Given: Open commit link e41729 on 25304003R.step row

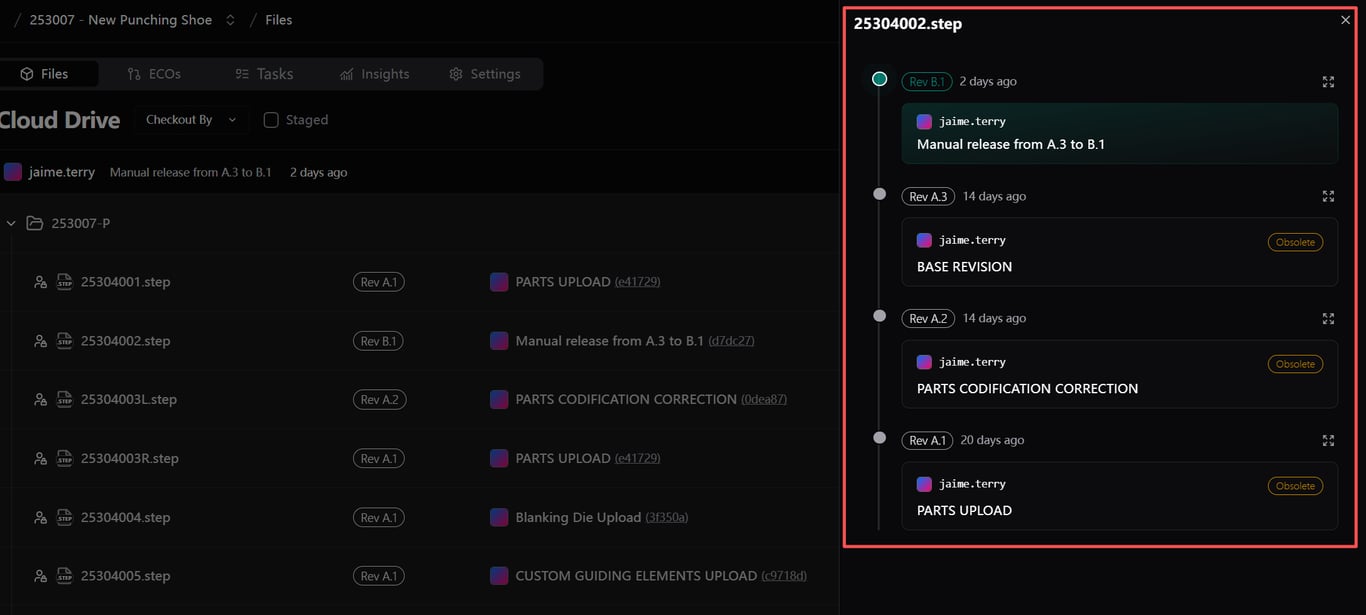Looking at the screenshot, I should click(637, 458).
